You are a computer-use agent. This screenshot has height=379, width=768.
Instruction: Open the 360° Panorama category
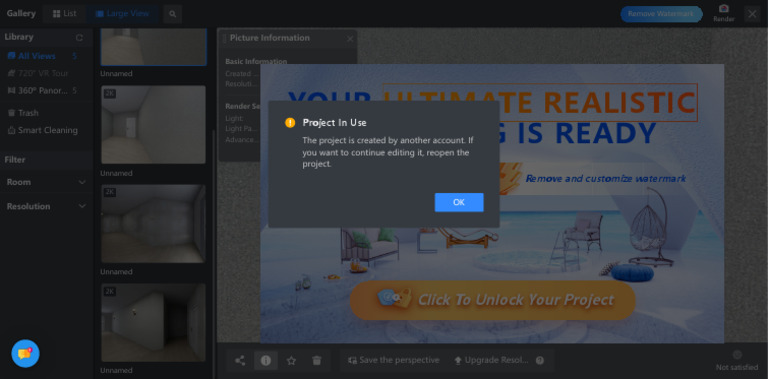(43, 91)
